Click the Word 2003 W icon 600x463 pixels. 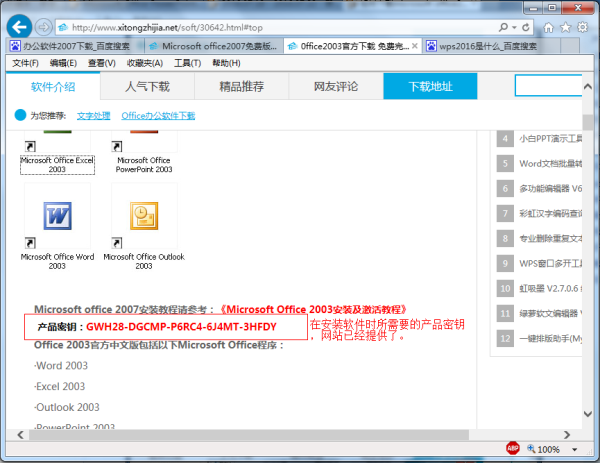[x=57, y=216]
